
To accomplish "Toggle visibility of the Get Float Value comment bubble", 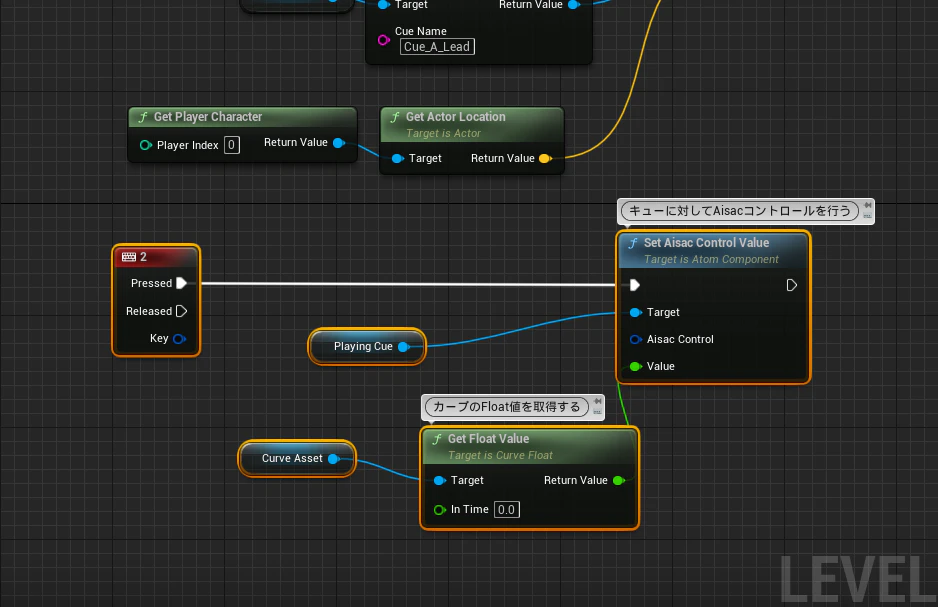I will pyautogui.click(x=597, y=412).
